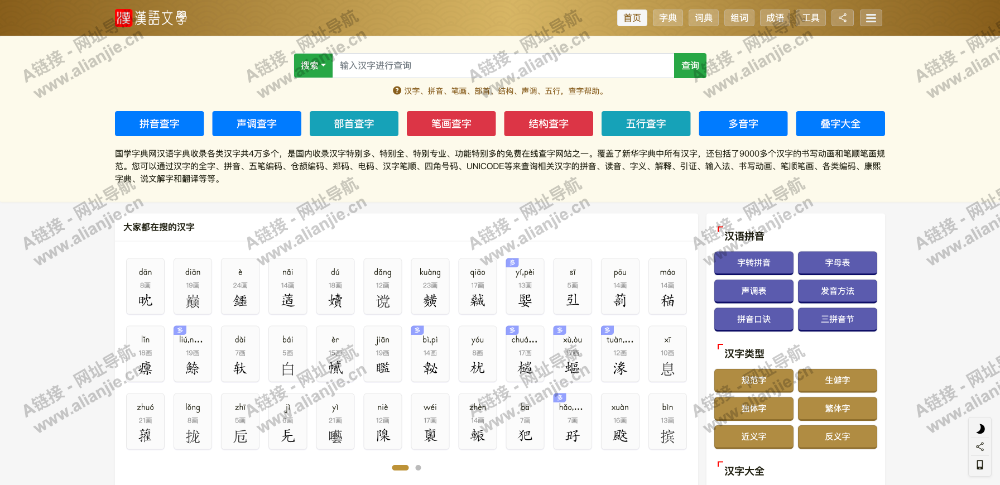1000x485 pixels.
Task: Click the green 查询 button
Action: click(690, 66)
